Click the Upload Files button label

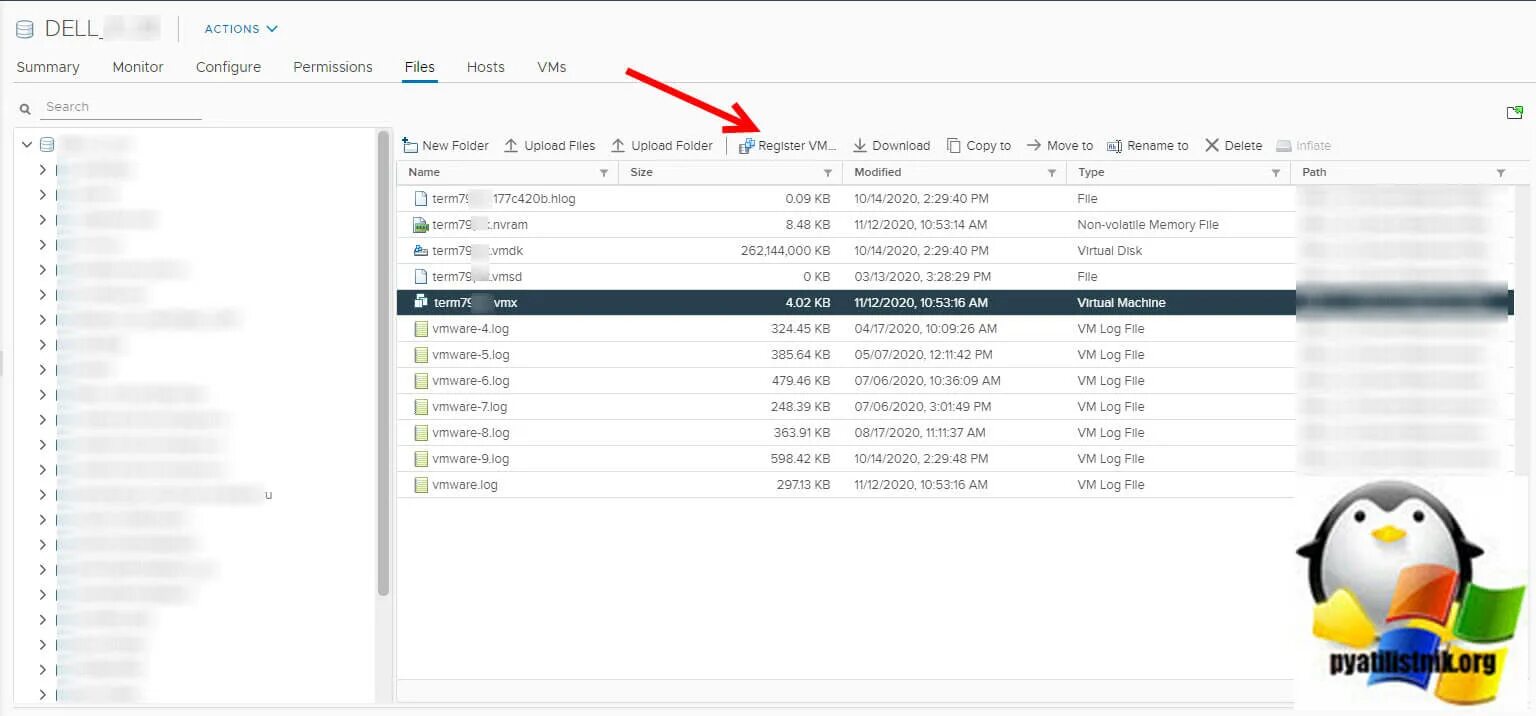coord(560,146)
